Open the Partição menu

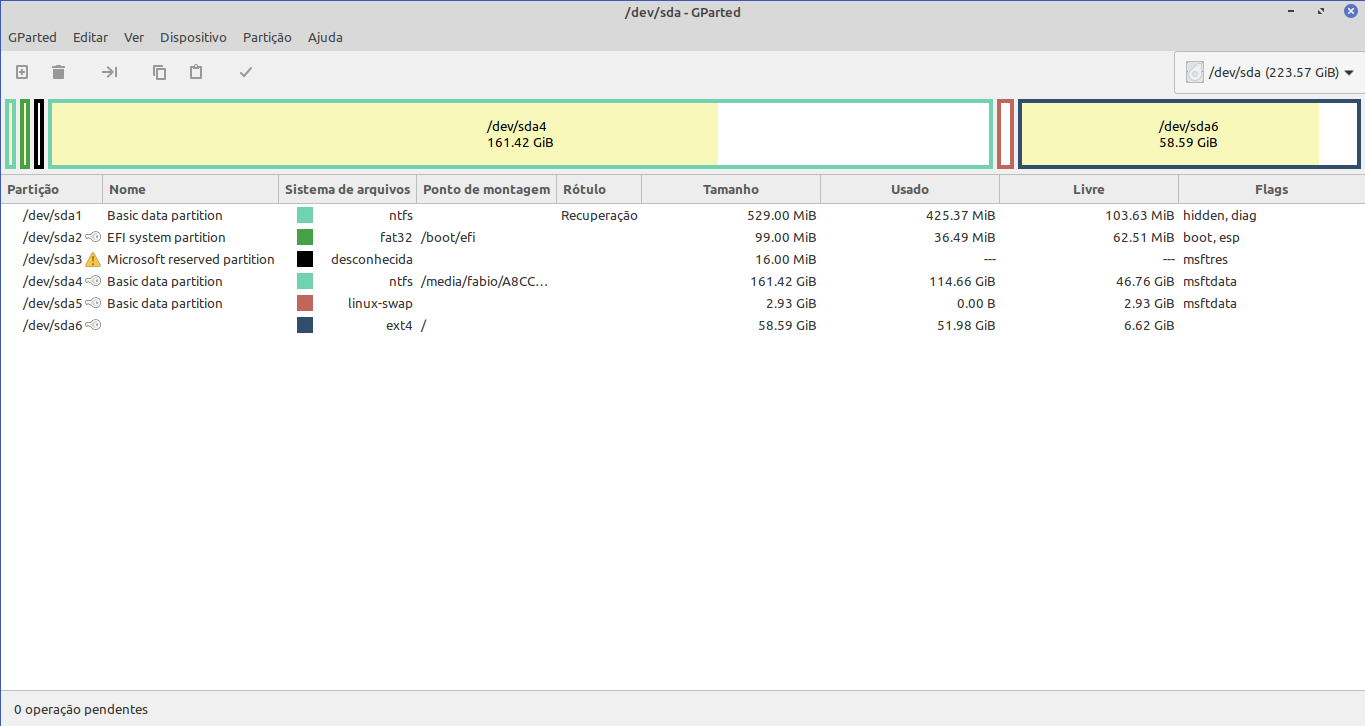(x=267, y=37)
